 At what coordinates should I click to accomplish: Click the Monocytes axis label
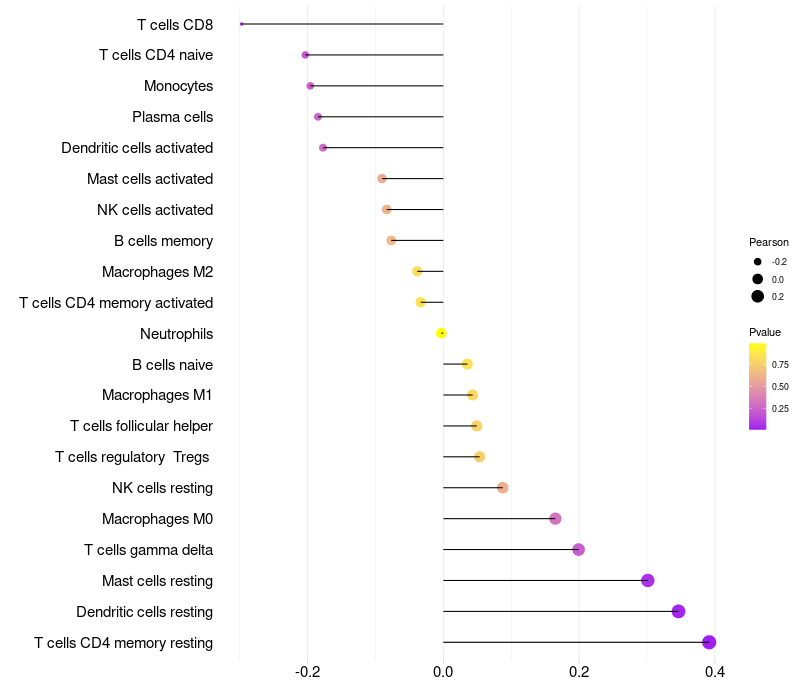178,86
